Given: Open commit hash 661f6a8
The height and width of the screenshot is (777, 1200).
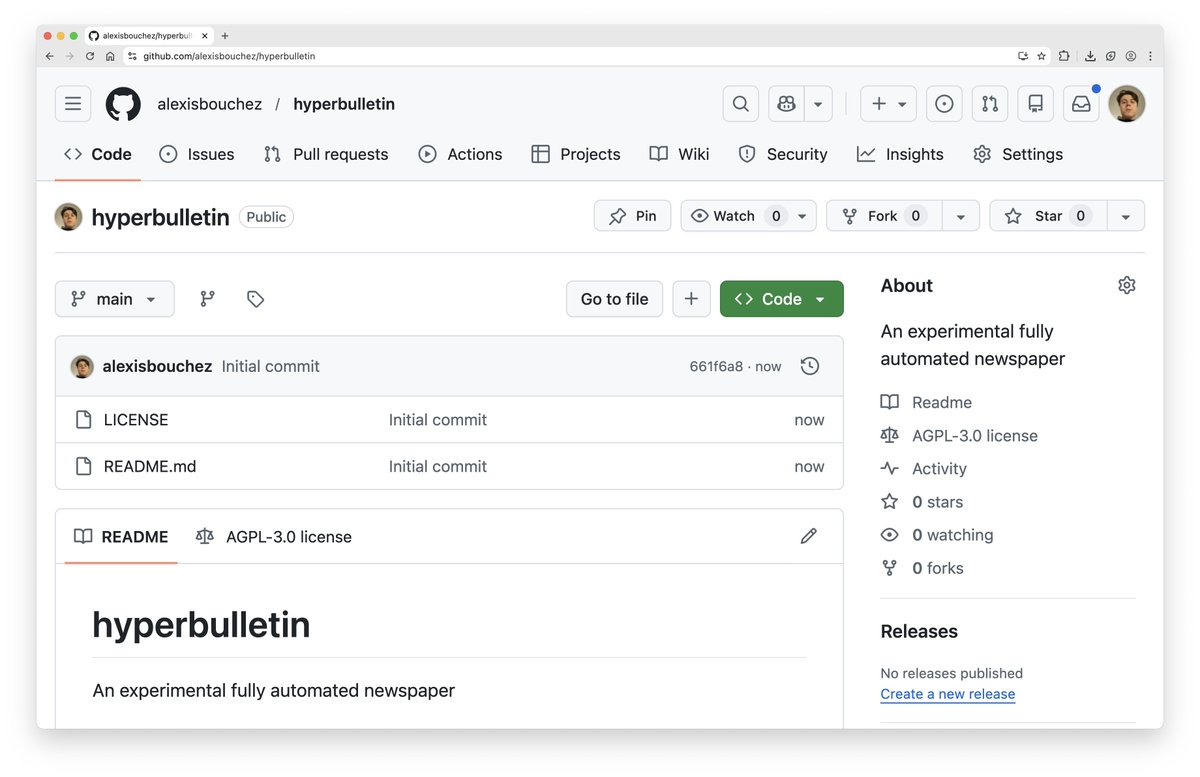Looking at the screenshot, I should [x=716, y=367].
